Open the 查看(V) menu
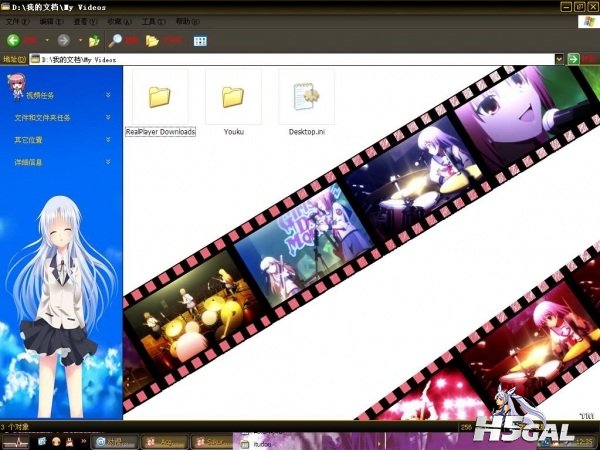The height and width of the screenshot is (450, 600). tap(85, 21)
